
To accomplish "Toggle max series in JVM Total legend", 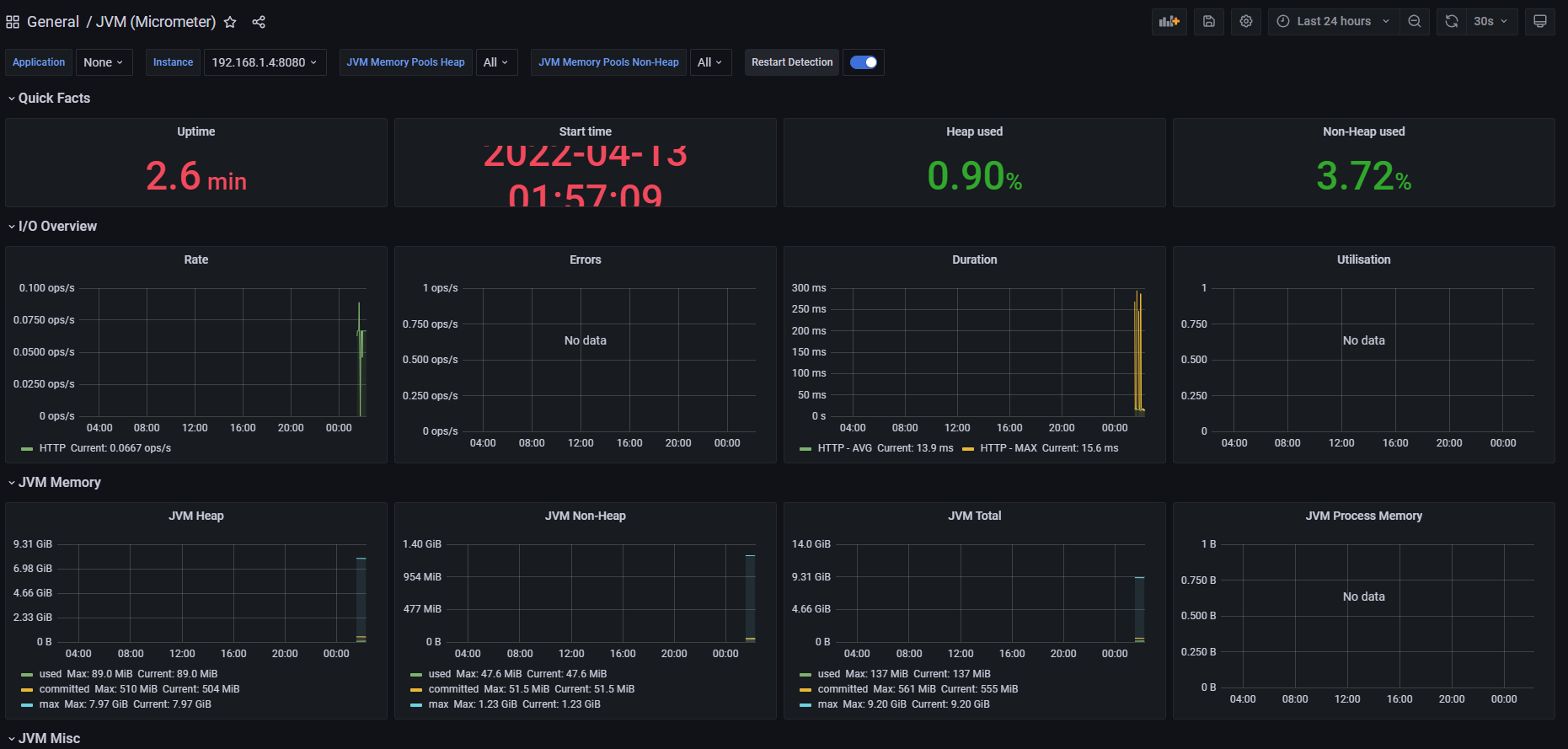I will (x=827, y=704).
